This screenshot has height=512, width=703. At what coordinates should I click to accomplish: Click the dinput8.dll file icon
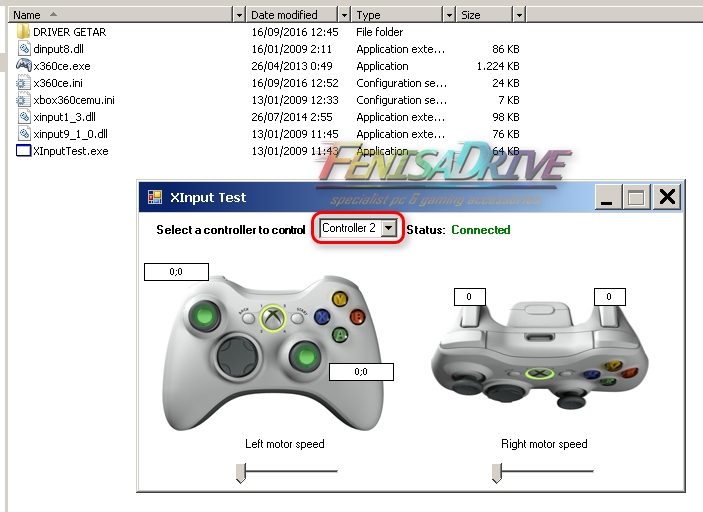[x=24, y=48]
